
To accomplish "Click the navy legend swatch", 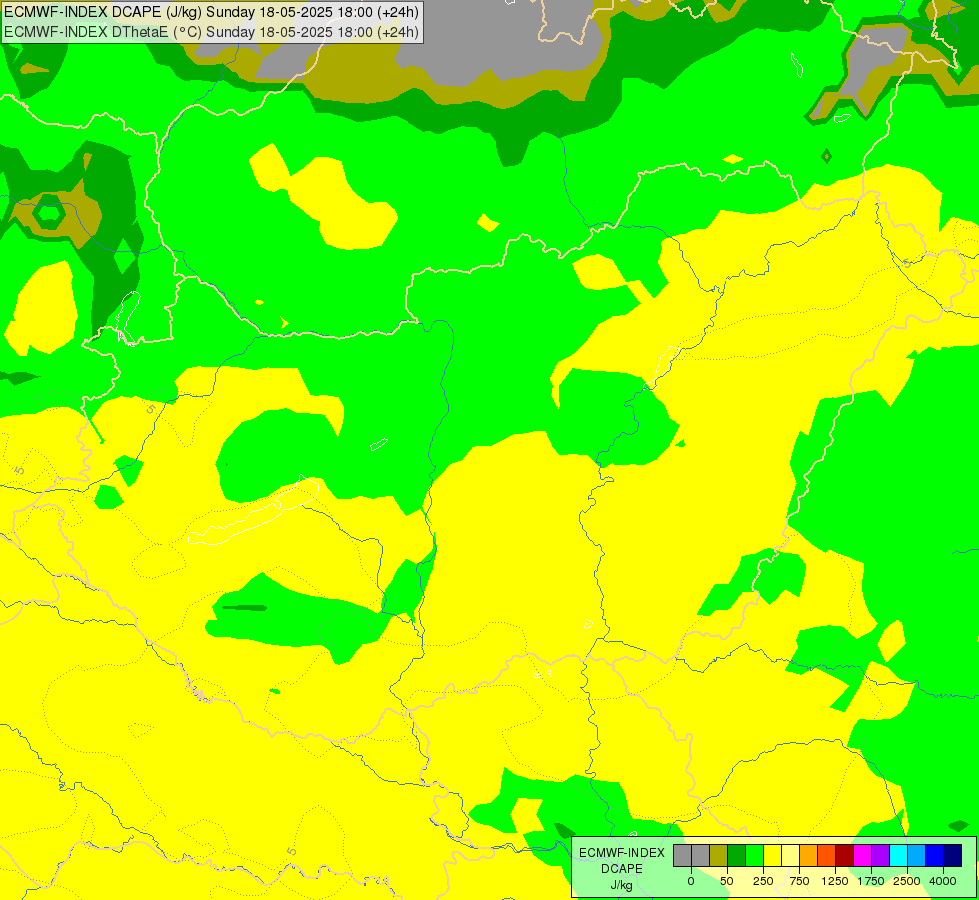I will [x=952, y=856].
